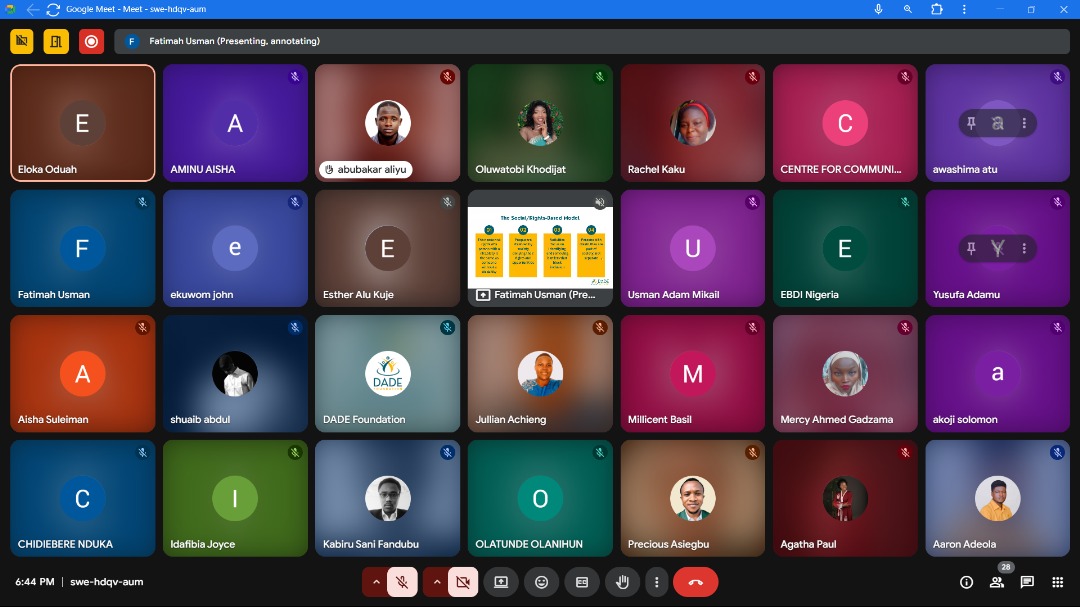Viewport: 1080px width, 607px height.
Task: Click the Fatimah Usman presenting banner
Action: [592, 41]
